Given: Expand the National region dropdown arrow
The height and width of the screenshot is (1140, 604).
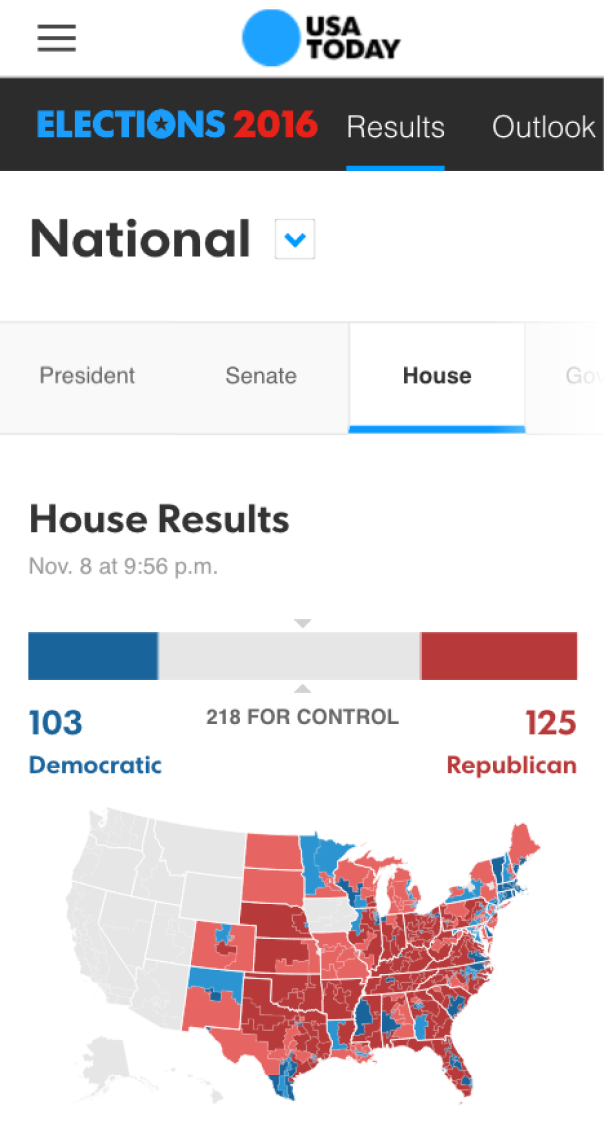Looking at the screenshot, I should tap(295, 239).
